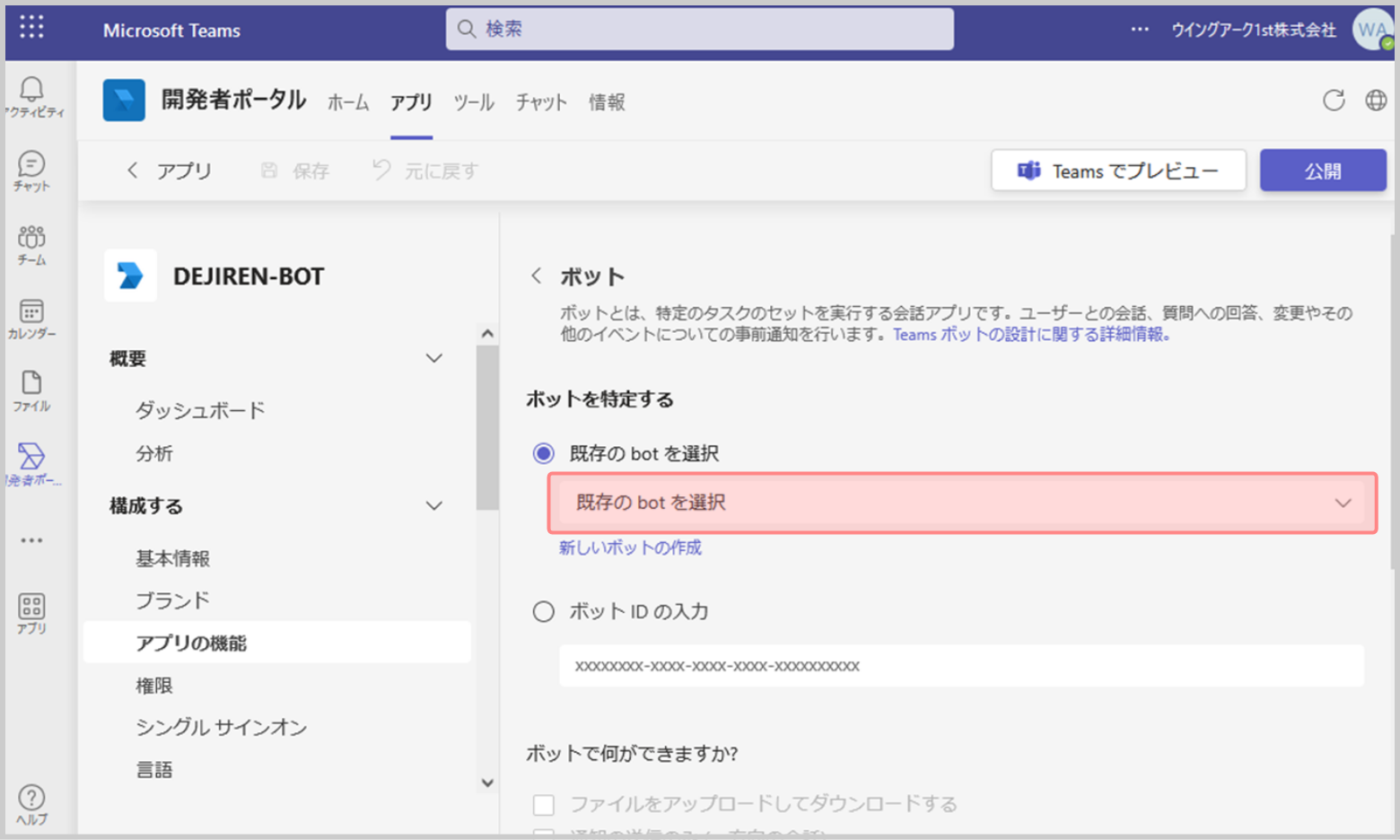Click the globe icon in the portal header

[1376, 101]
